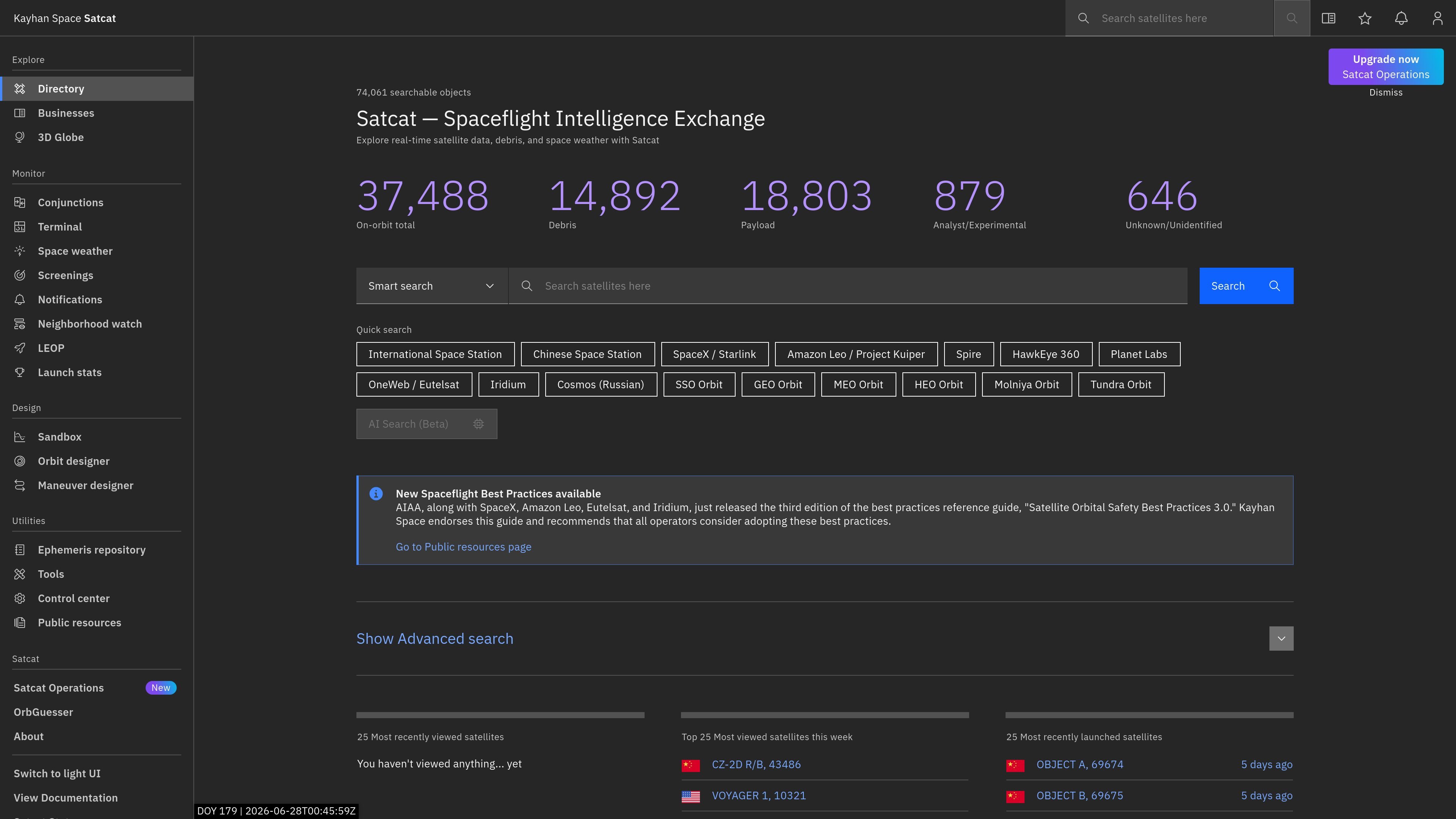Focus the header satellite search field
The width and height of the screenshot is (1456, 819).
[1169, 18]
